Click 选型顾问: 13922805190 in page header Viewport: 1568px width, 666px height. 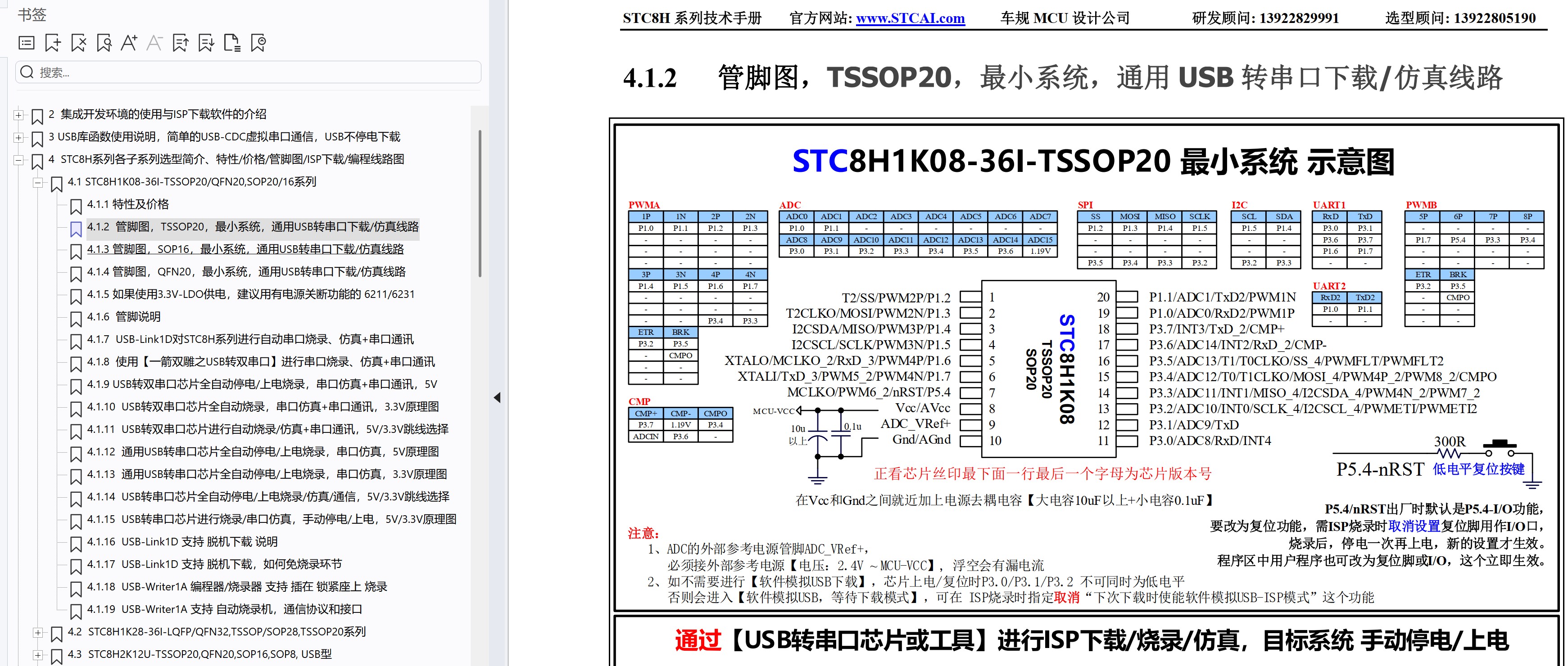pyautogui.click(x=1460, y=18)
